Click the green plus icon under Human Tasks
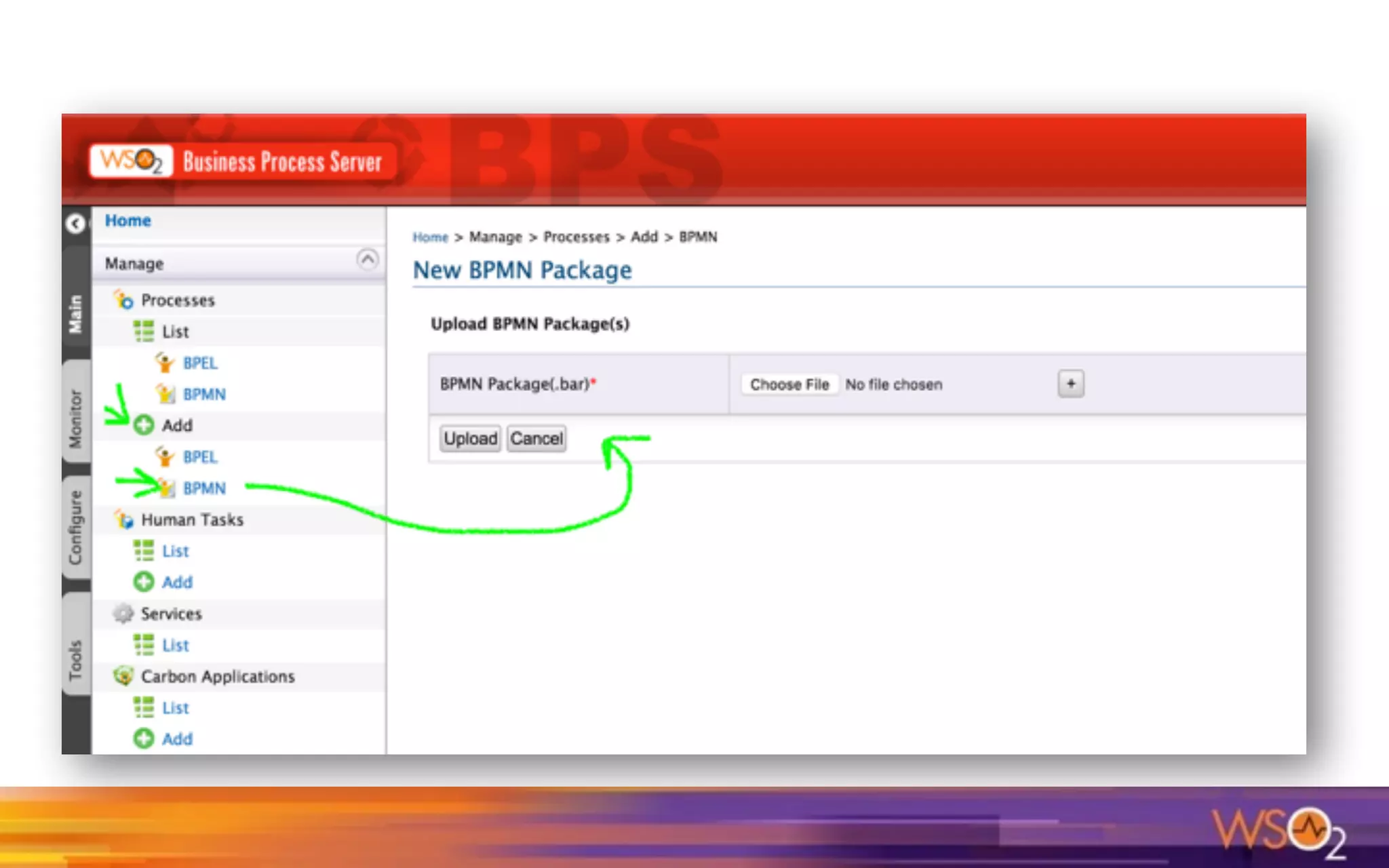The image size is (1389, 868). pos(144,582)
